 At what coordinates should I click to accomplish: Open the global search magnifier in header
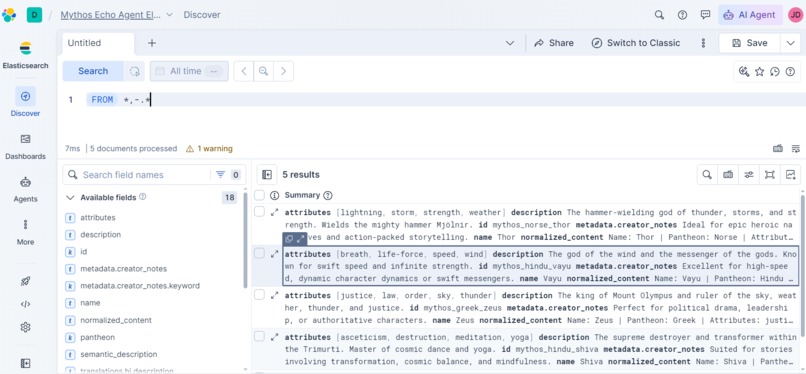click(659, 15)
